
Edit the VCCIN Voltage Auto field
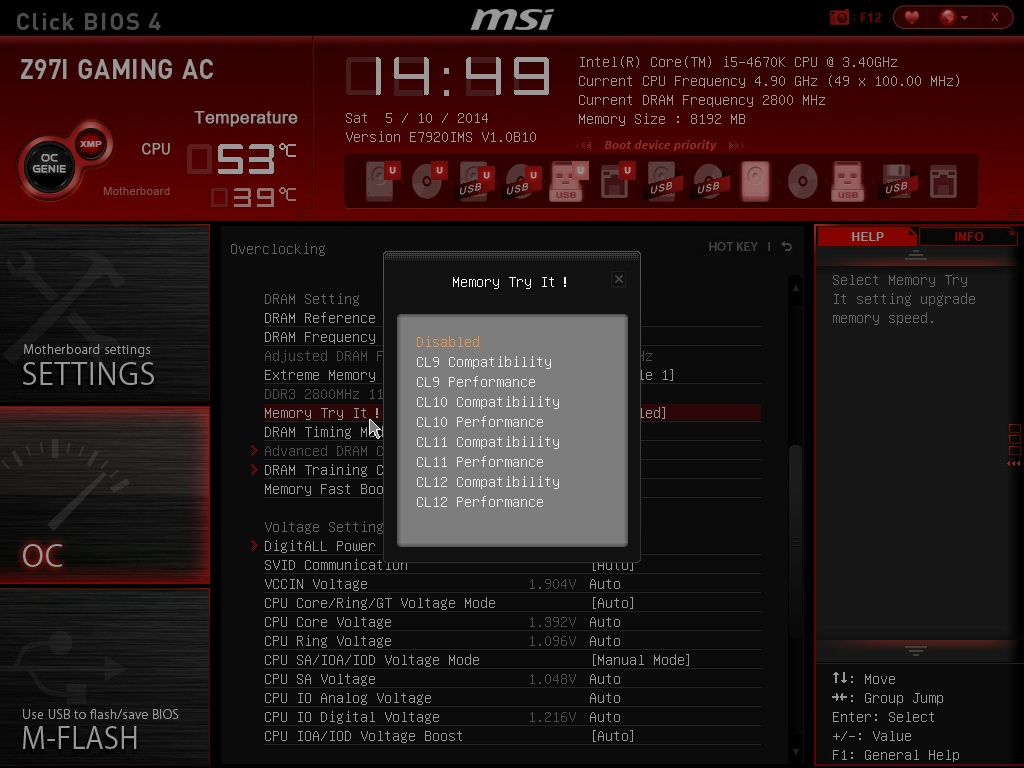605,584
